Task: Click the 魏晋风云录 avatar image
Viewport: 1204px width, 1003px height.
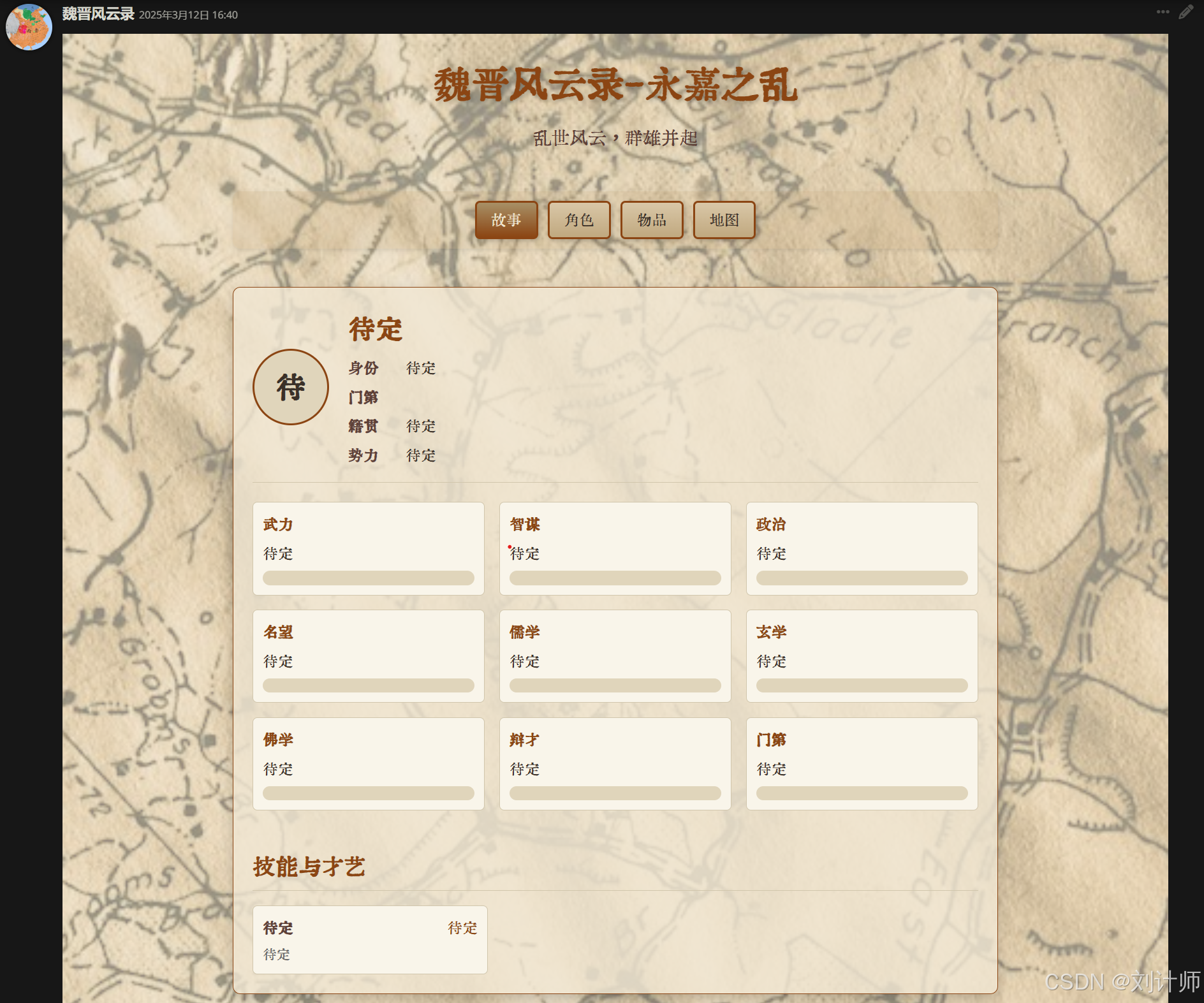Action: point(29,27)
